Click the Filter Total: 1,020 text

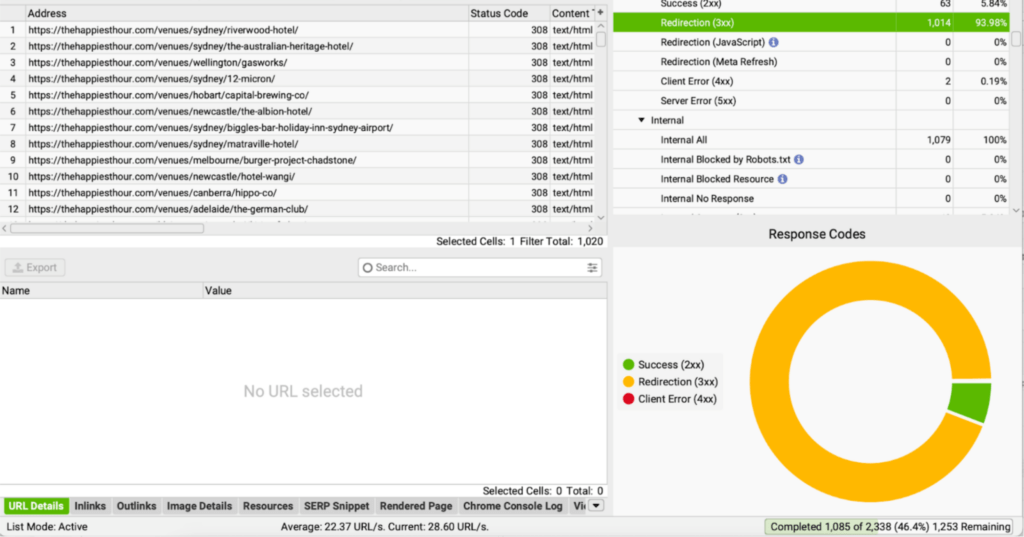click(x=562, y=242)
